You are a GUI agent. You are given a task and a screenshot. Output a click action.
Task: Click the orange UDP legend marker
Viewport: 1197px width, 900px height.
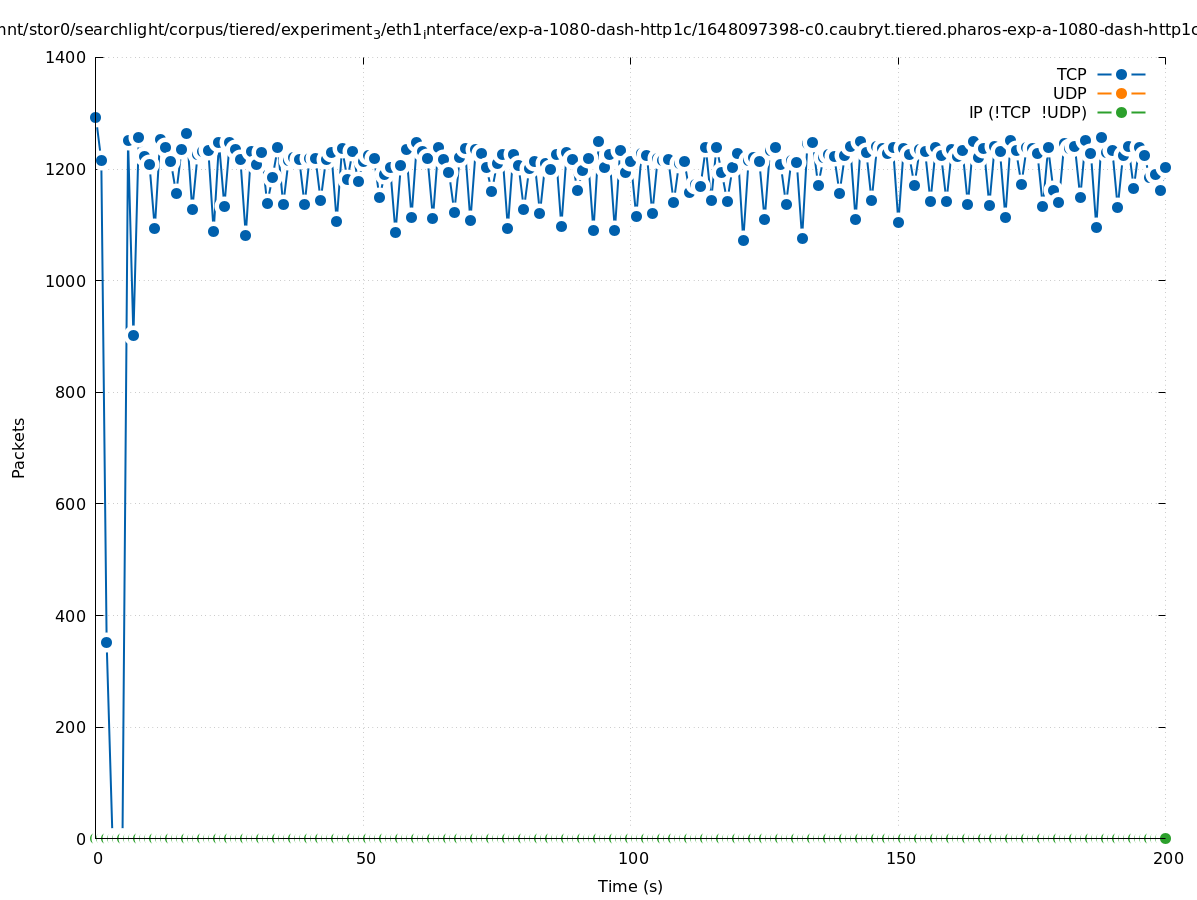pyautogui.click(x=1121, y=93)
